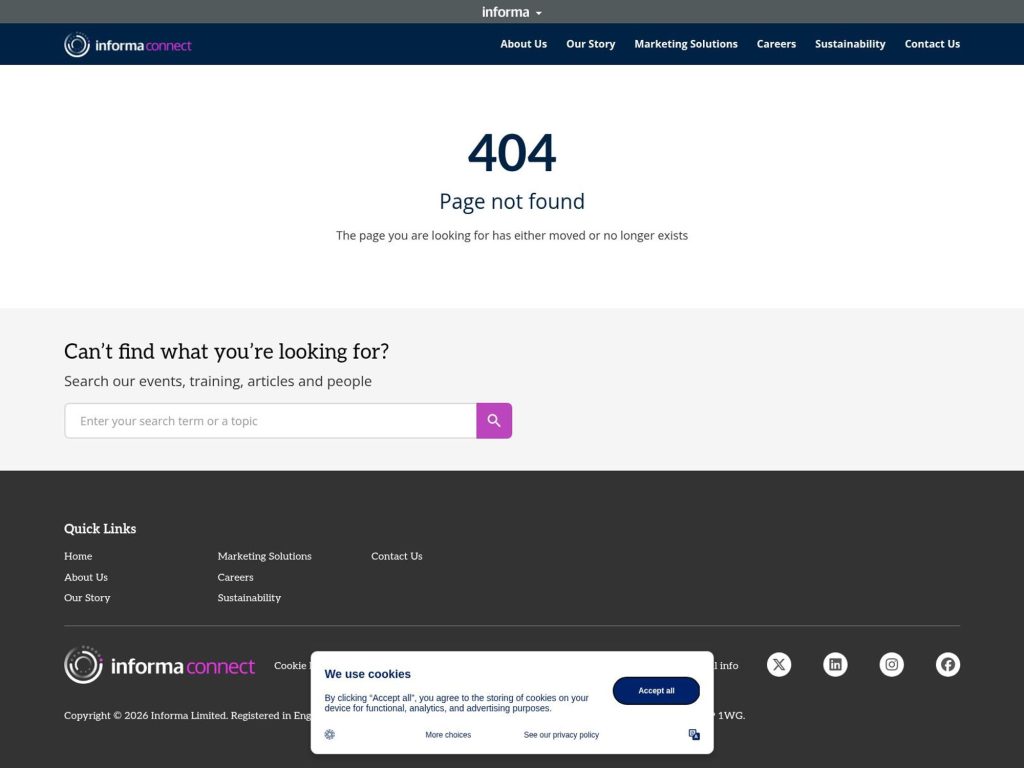The height and width of the screenshot is (768, 1024).
Task: Click the informa connect logo in the header
Action: [x=127, y=44]
